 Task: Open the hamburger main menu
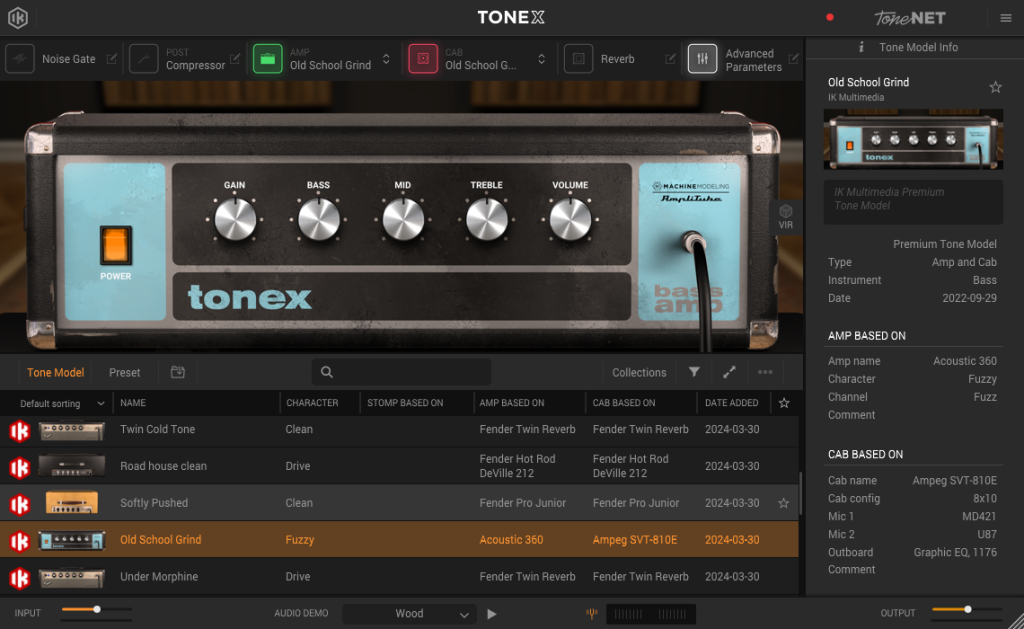tap(1006, 18)
